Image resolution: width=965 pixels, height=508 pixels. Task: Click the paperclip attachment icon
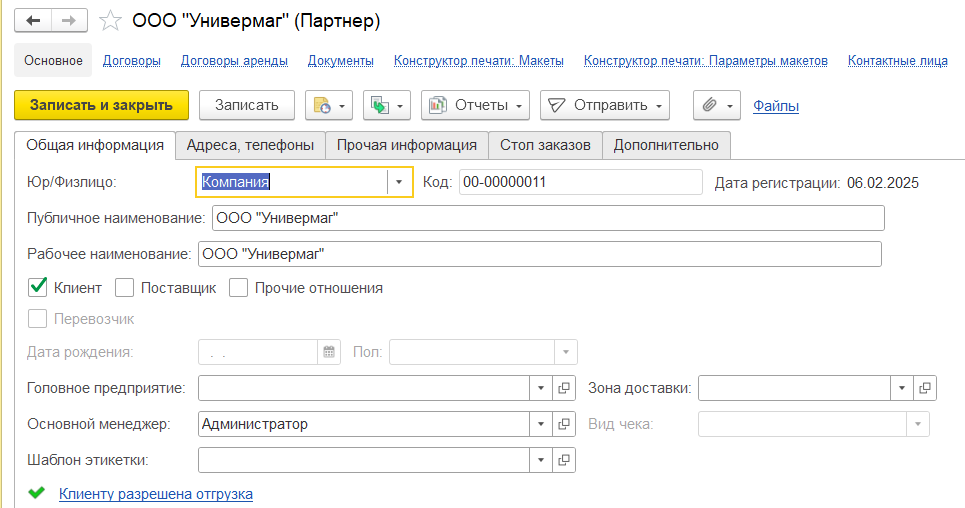click(711, 105)
